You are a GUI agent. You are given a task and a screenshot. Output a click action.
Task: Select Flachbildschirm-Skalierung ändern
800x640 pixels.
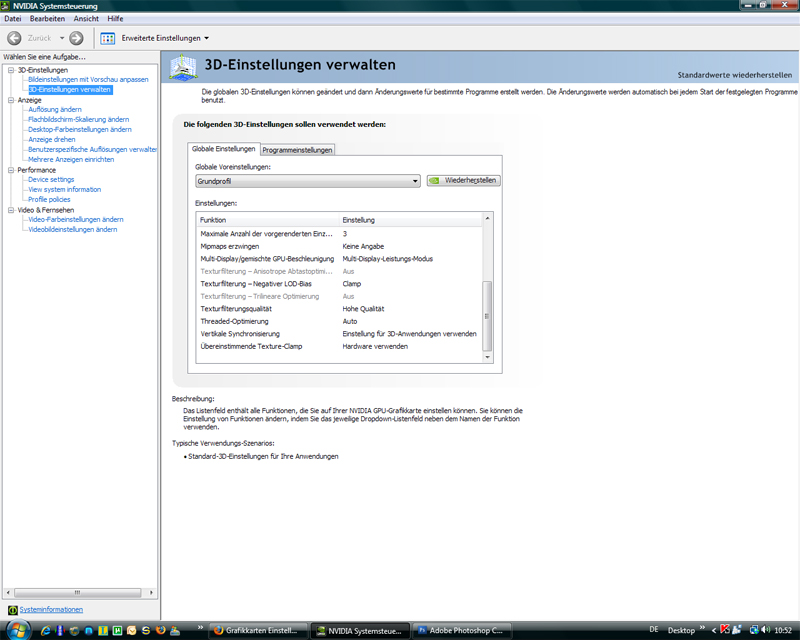79,119
